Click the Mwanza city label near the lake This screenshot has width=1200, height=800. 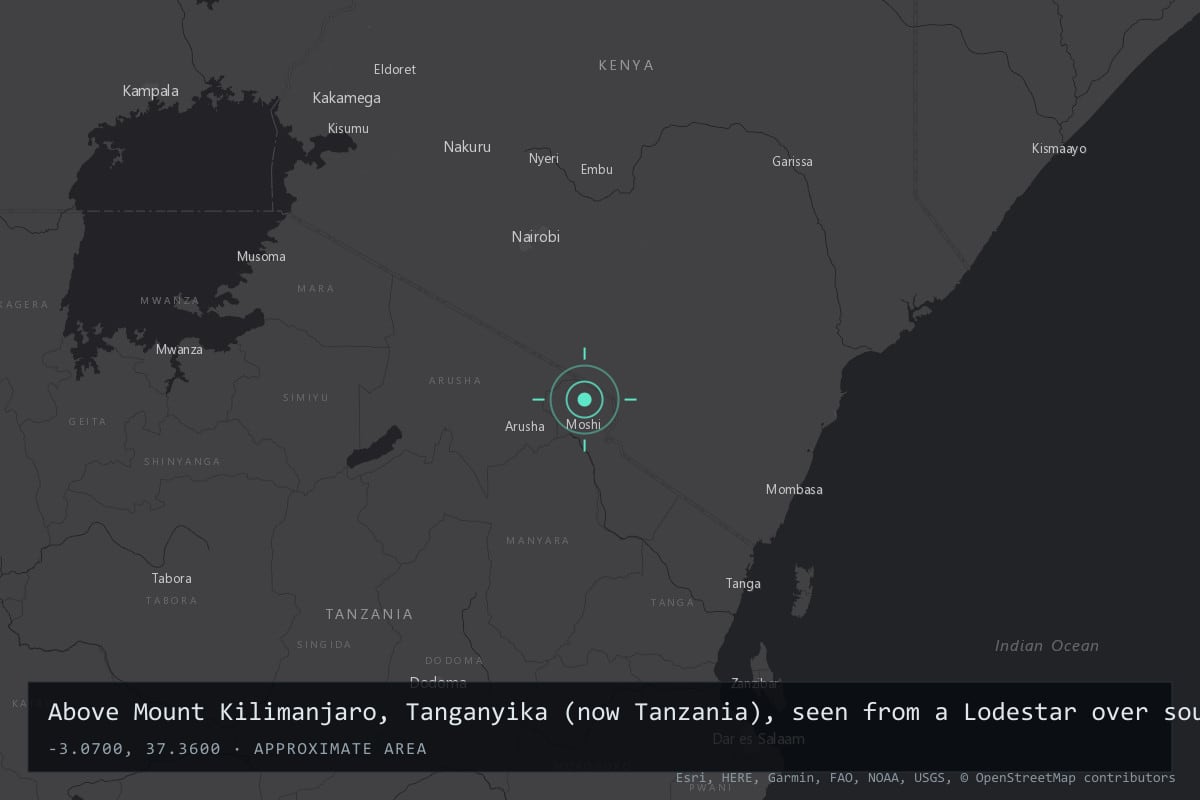[179, 350]
